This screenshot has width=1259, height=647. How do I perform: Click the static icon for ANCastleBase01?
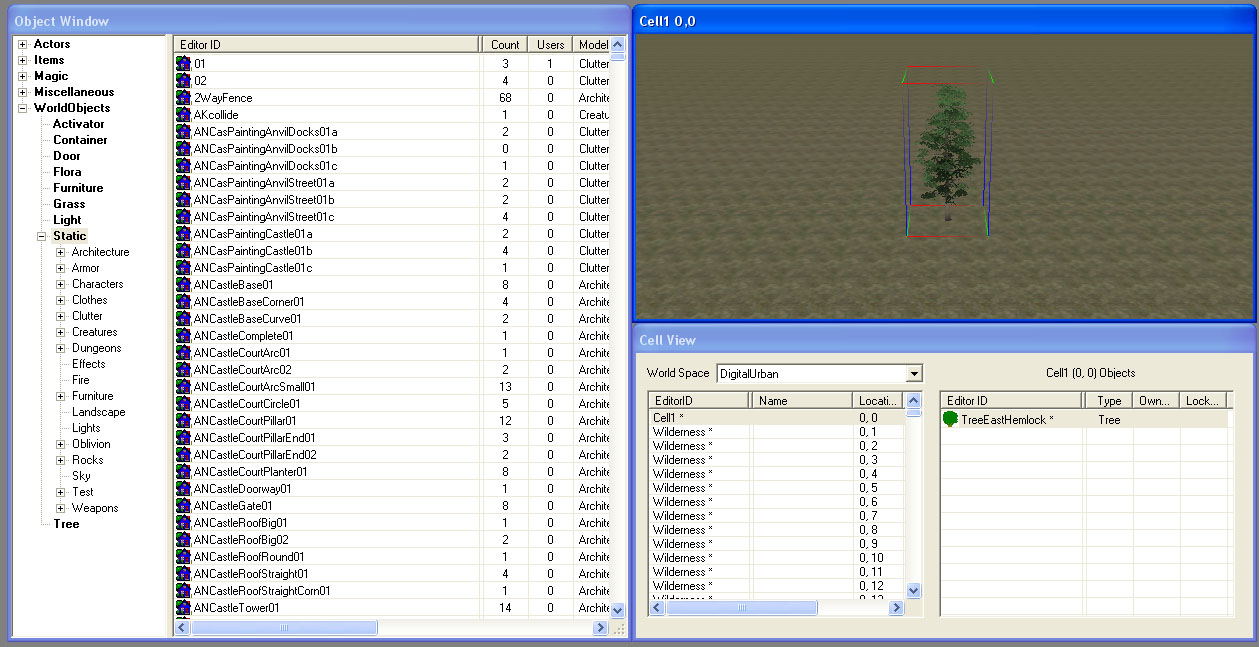coord(183,285)
